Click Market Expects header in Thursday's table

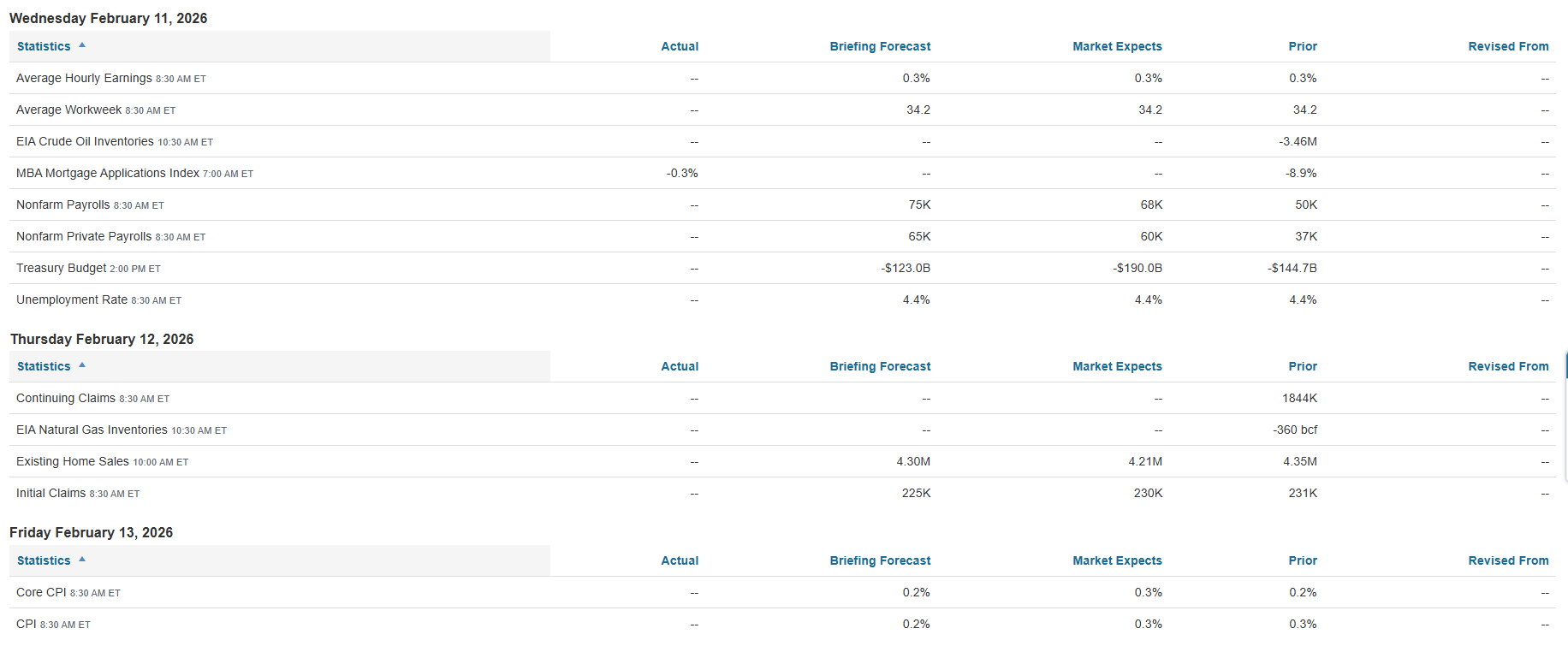[x=1117, y=367]
